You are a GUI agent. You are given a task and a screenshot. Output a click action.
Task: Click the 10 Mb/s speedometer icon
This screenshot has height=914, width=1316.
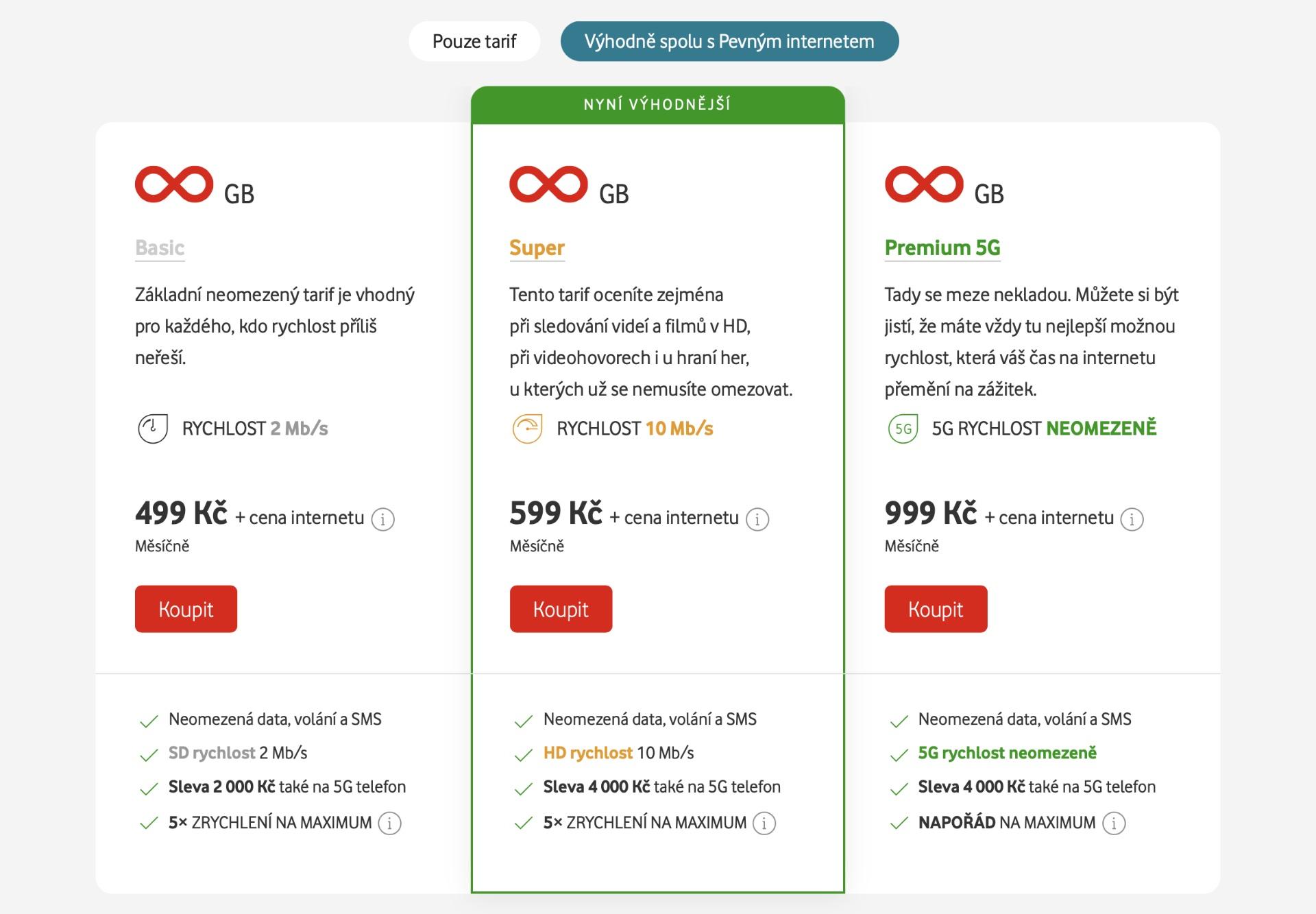(x=527, y=429)
